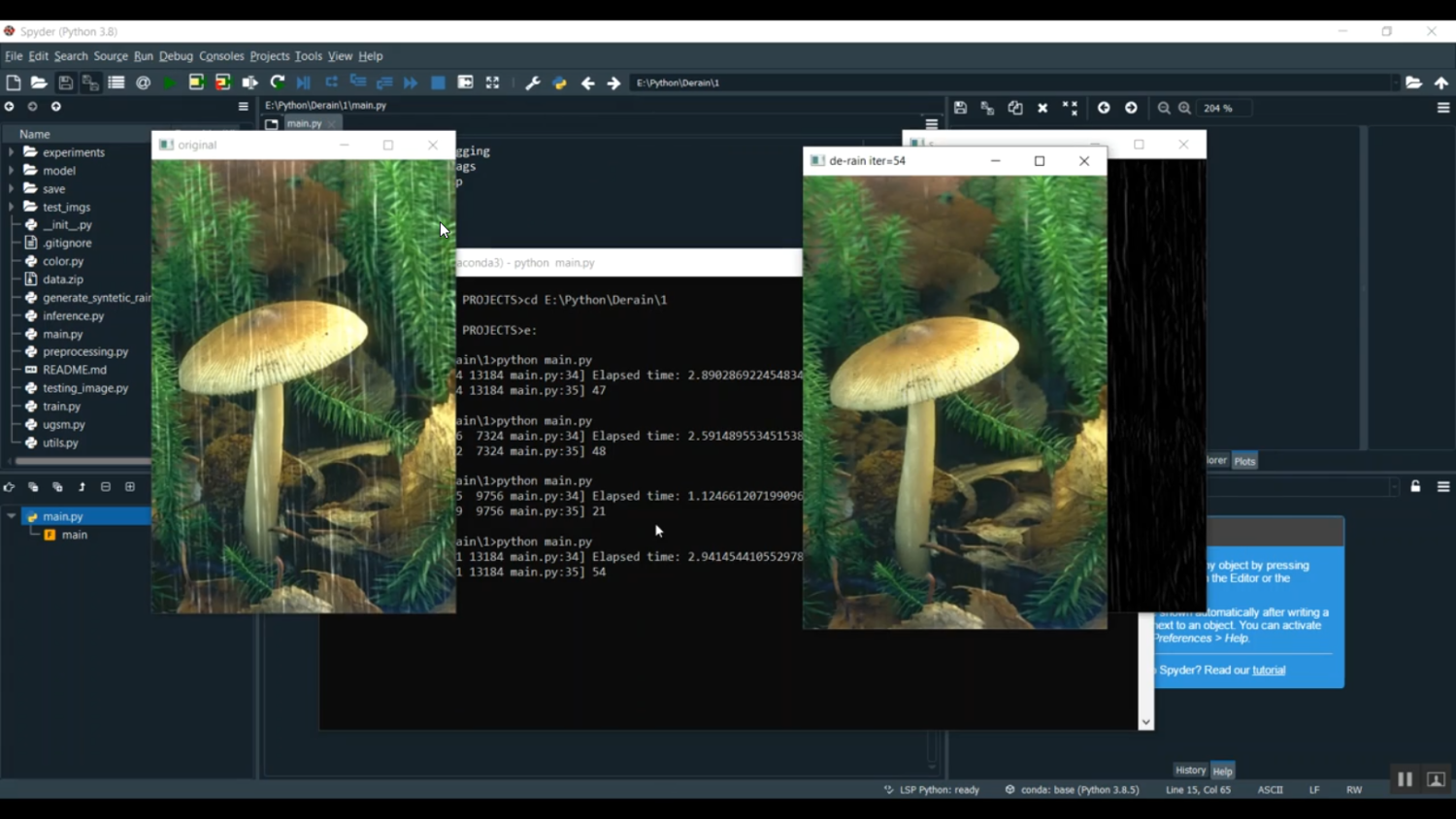Expand the test_imgs folder
Image resolution: width=1456 pixels, height=819 pixels.
tap(12, 207)
